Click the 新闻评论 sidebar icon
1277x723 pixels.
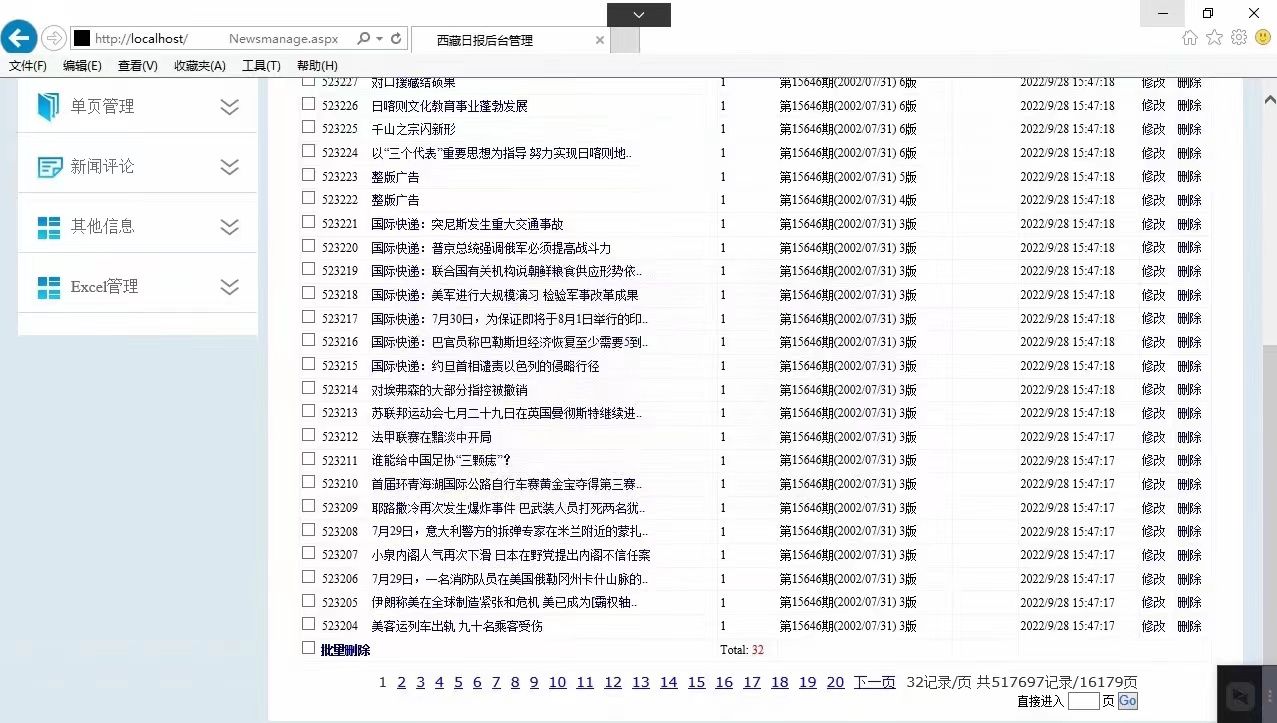coord(49,167)
